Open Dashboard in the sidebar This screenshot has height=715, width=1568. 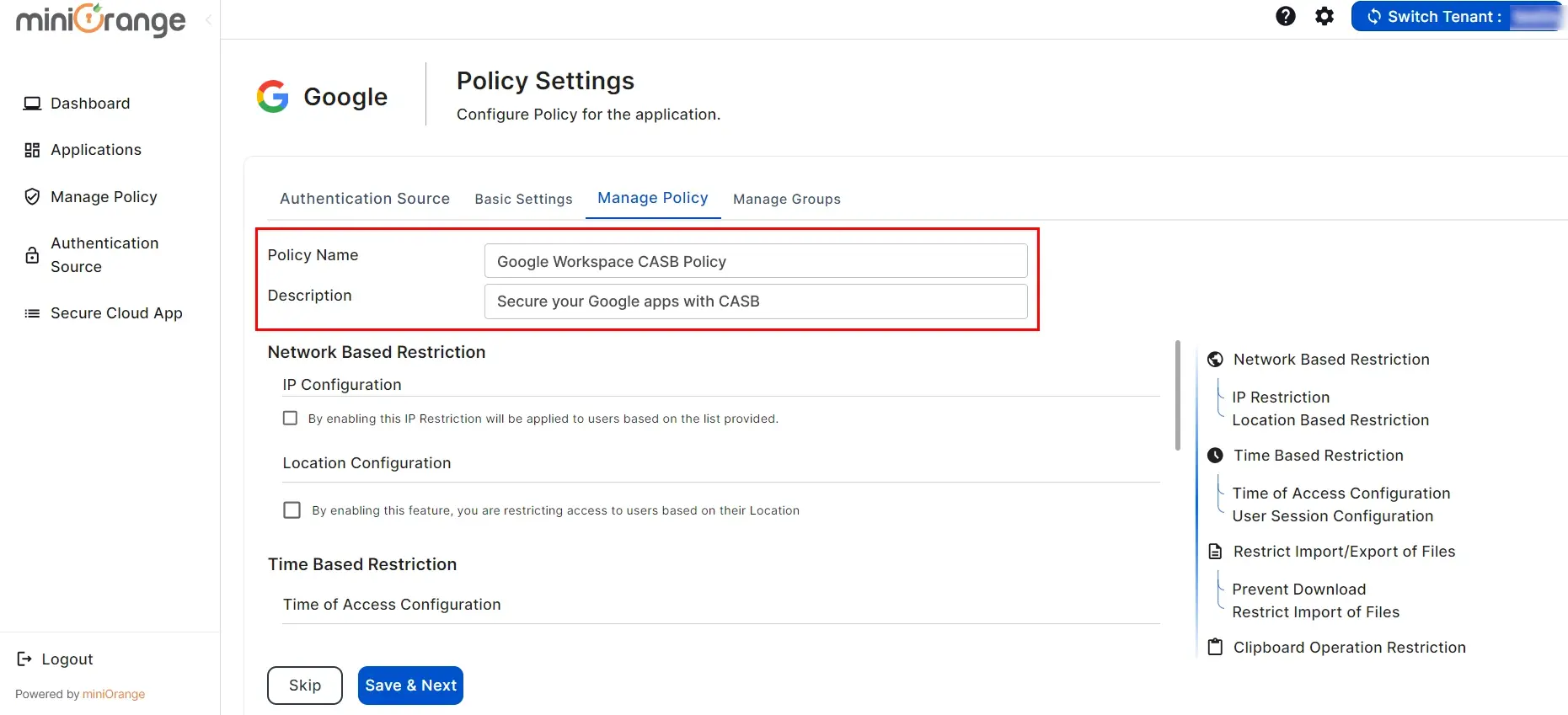tap(90, 104)
